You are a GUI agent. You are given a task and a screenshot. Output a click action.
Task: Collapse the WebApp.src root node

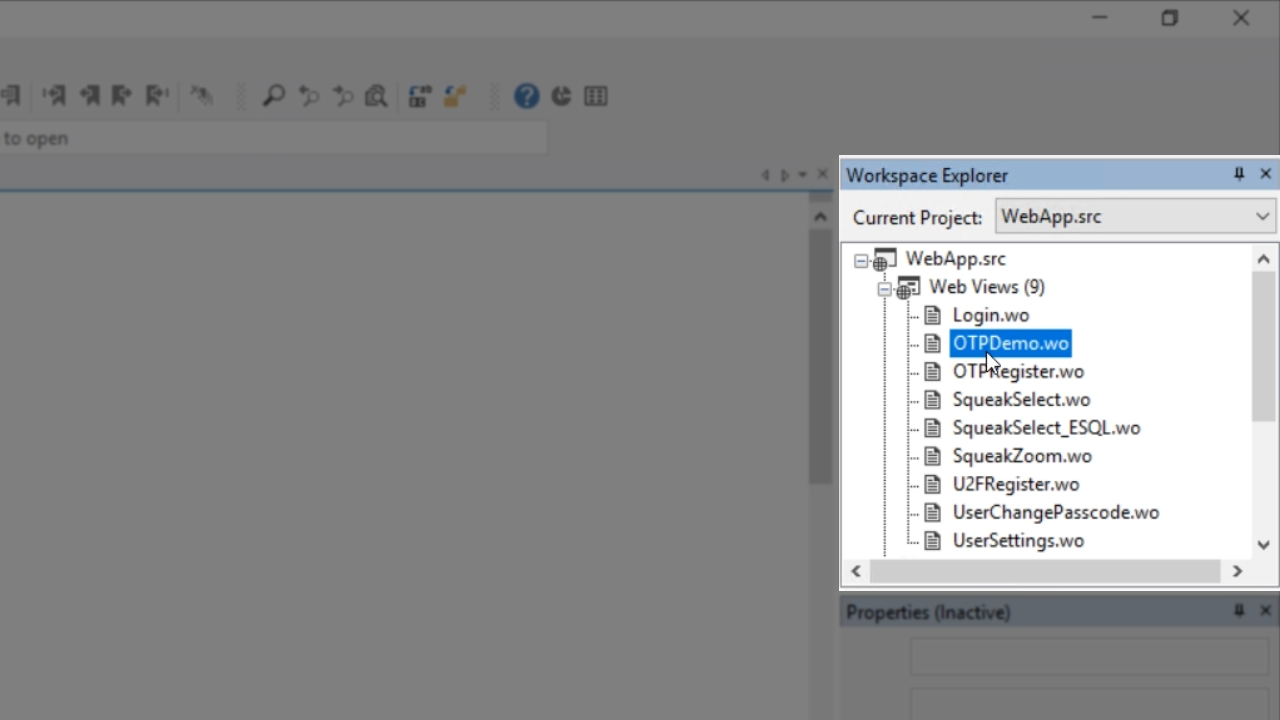[861, 260]
